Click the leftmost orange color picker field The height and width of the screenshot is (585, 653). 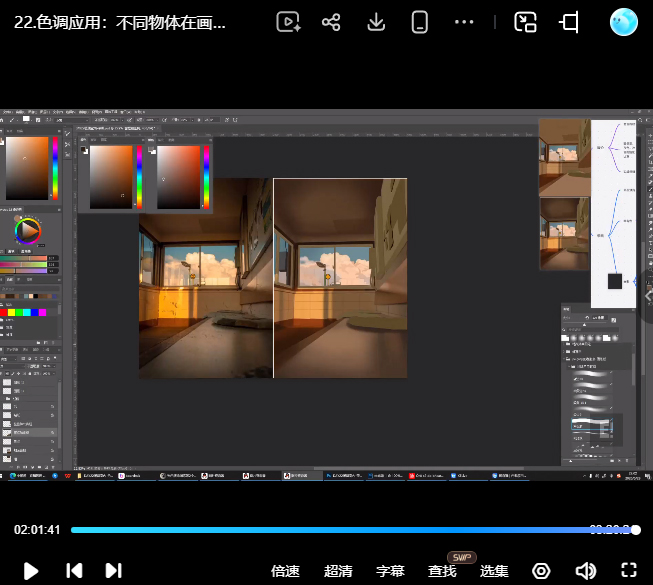click(27, 168)
